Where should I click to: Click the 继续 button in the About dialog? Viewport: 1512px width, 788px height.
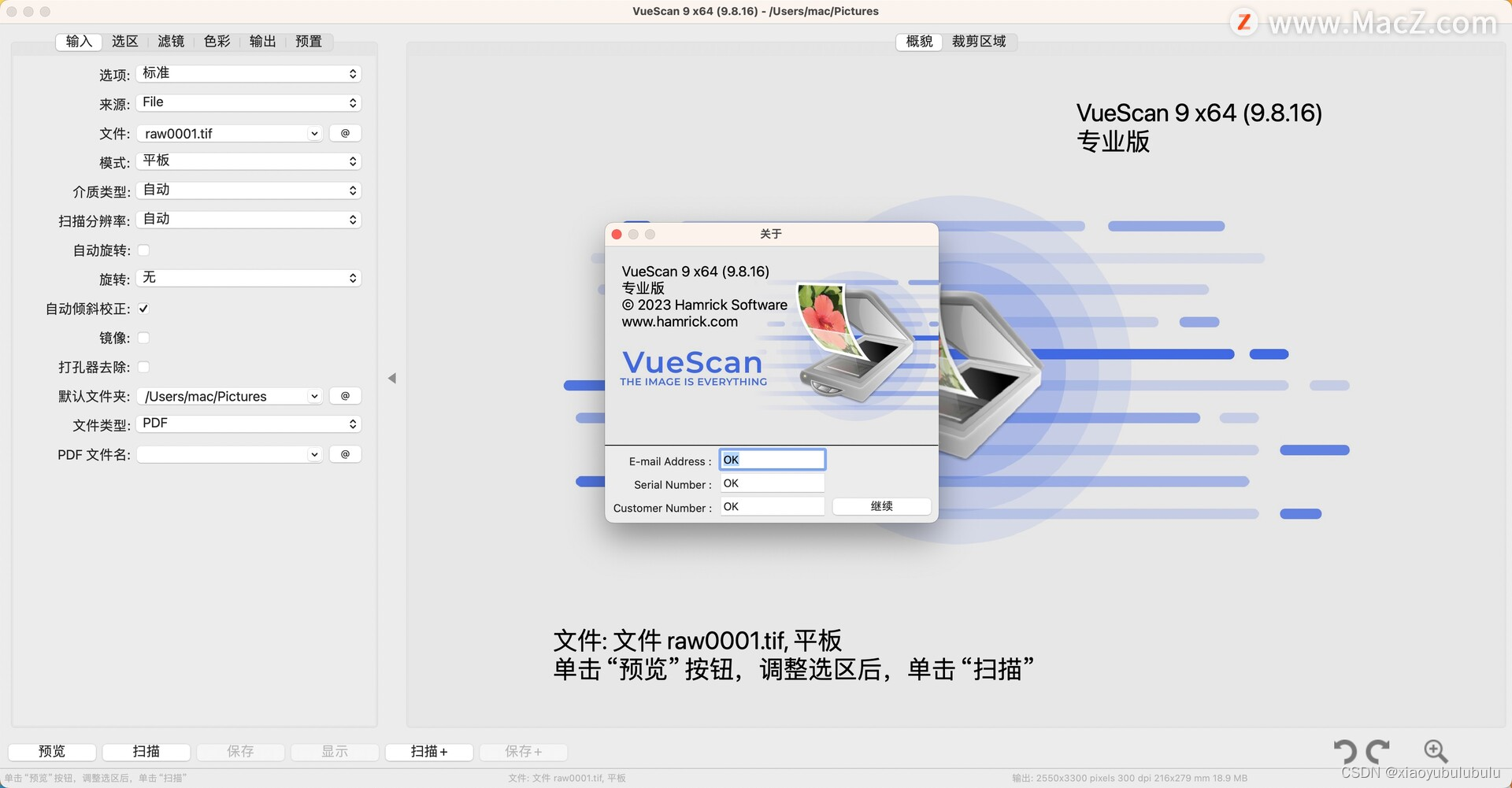pyautogui.click(x=881, y=506)
